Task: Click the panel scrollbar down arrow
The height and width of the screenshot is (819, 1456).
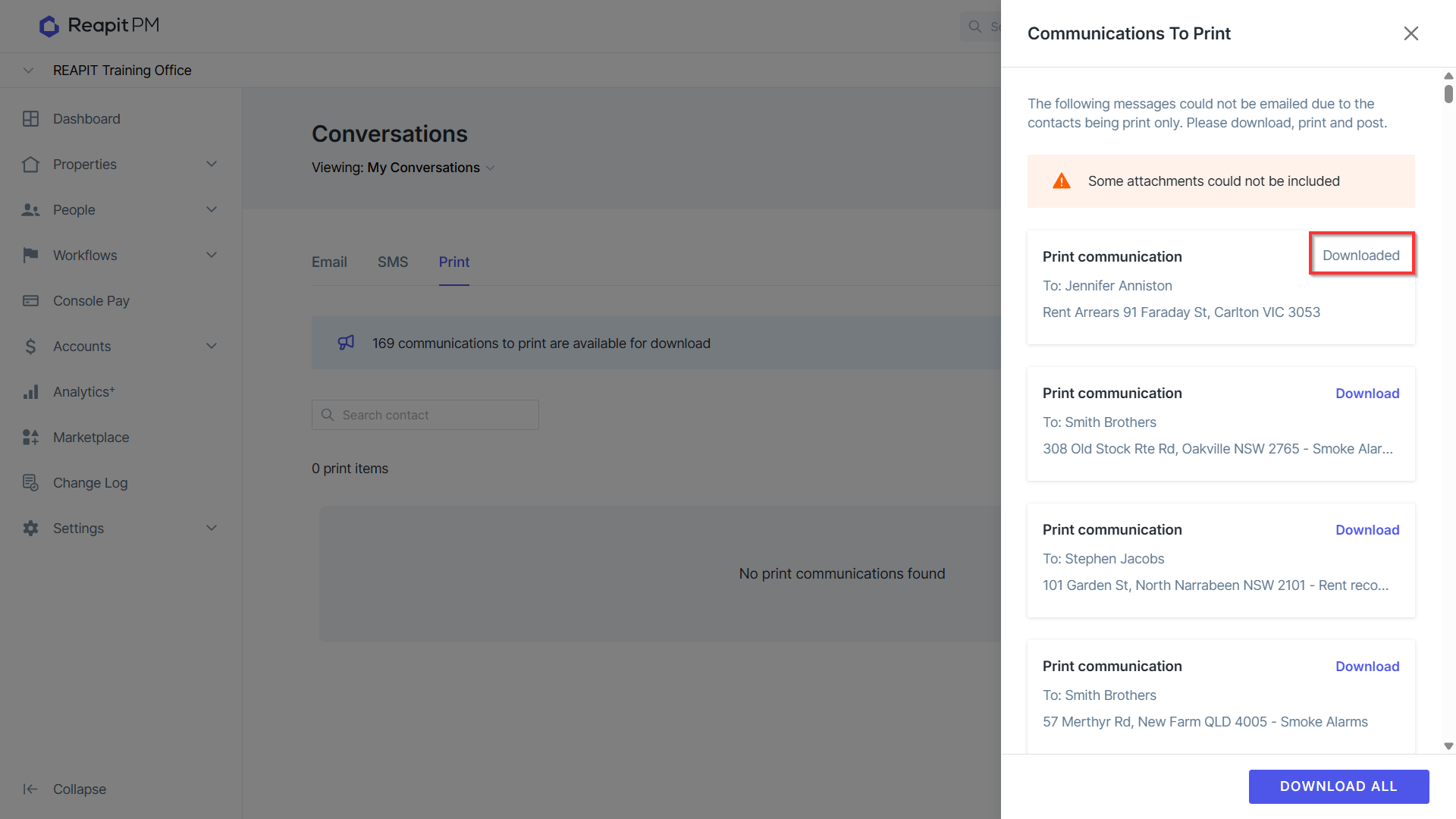Action: (x=1448, y=746)
